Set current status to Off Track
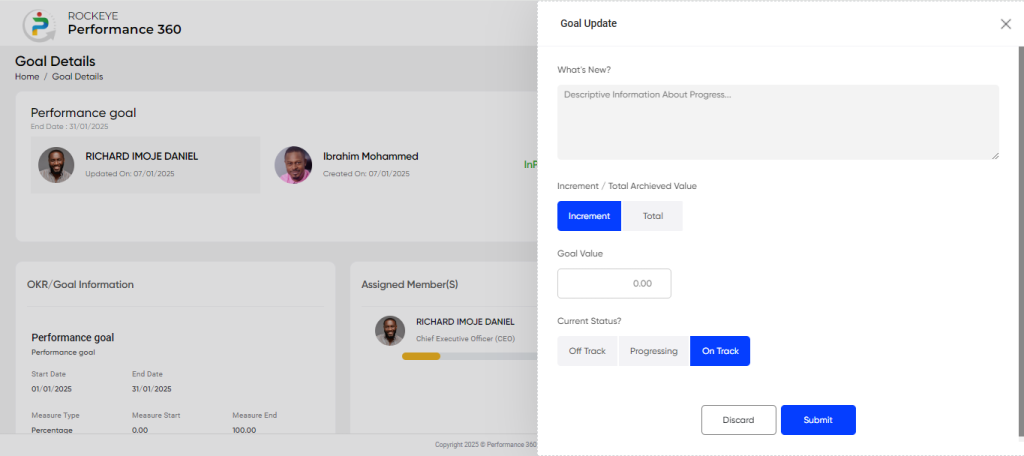This screenshot has width=1024, height=456. pyautogui.click(x=587, y=351)
